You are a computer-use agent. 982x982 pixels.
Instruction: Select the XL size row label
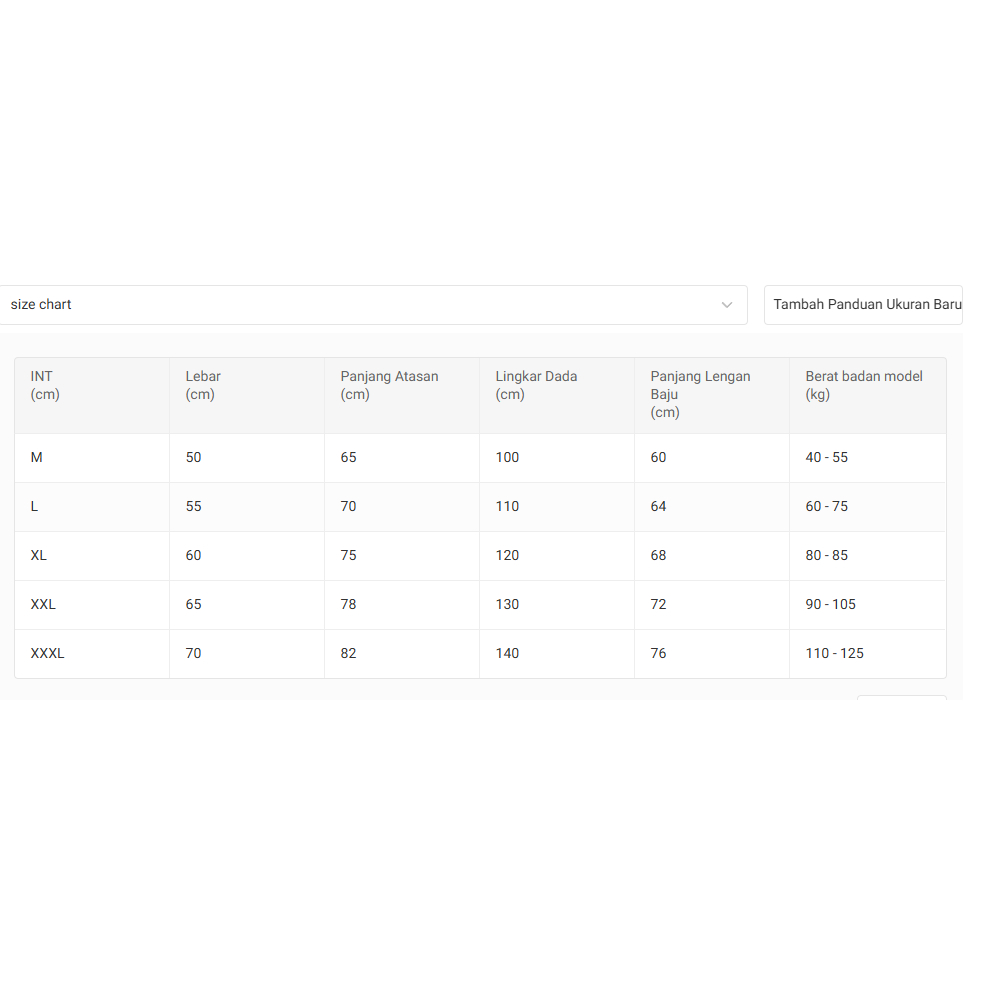coord(39,556)
